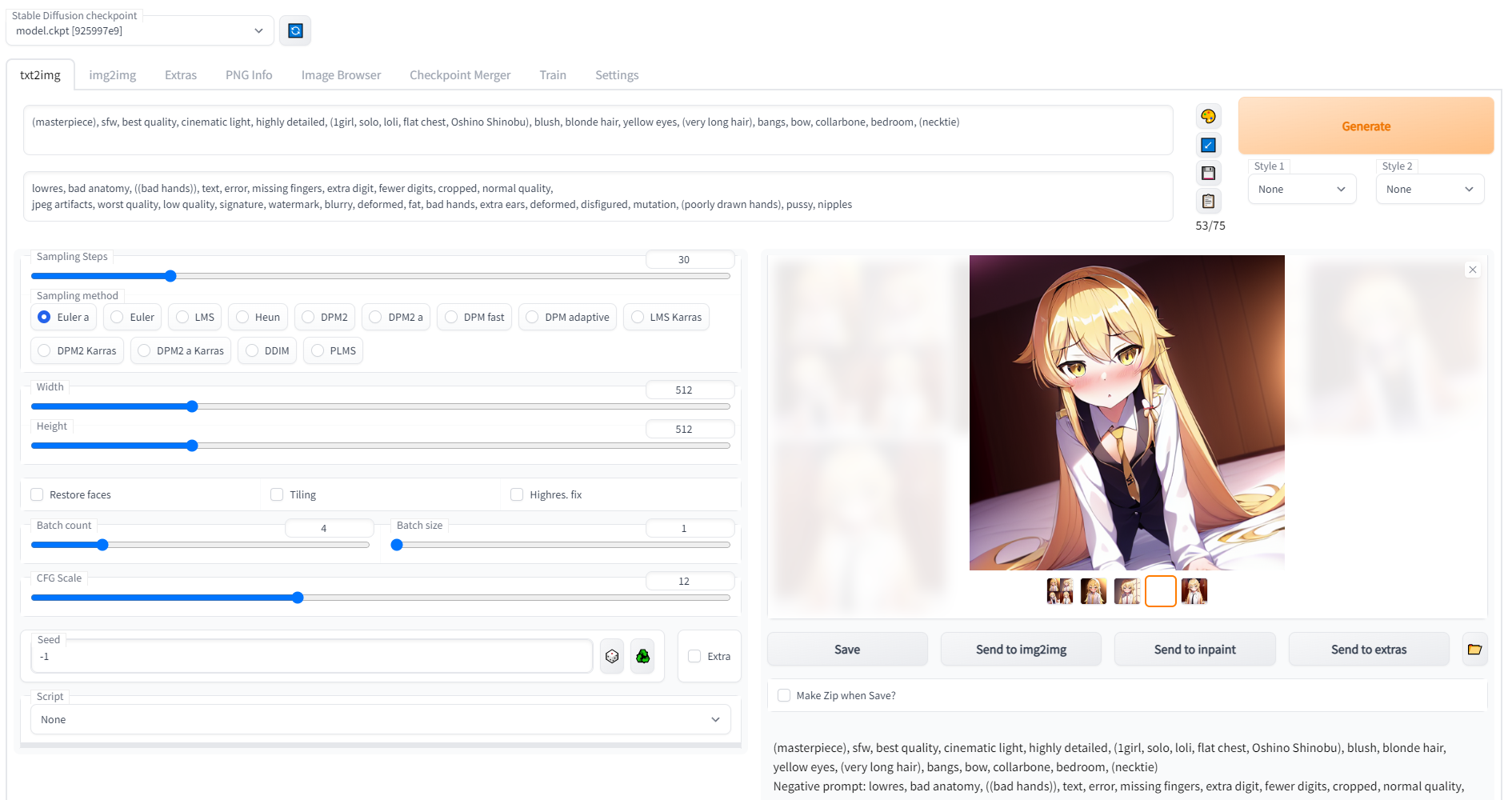
Task: Open the PNG Info tab
Action: pos(249,74)
